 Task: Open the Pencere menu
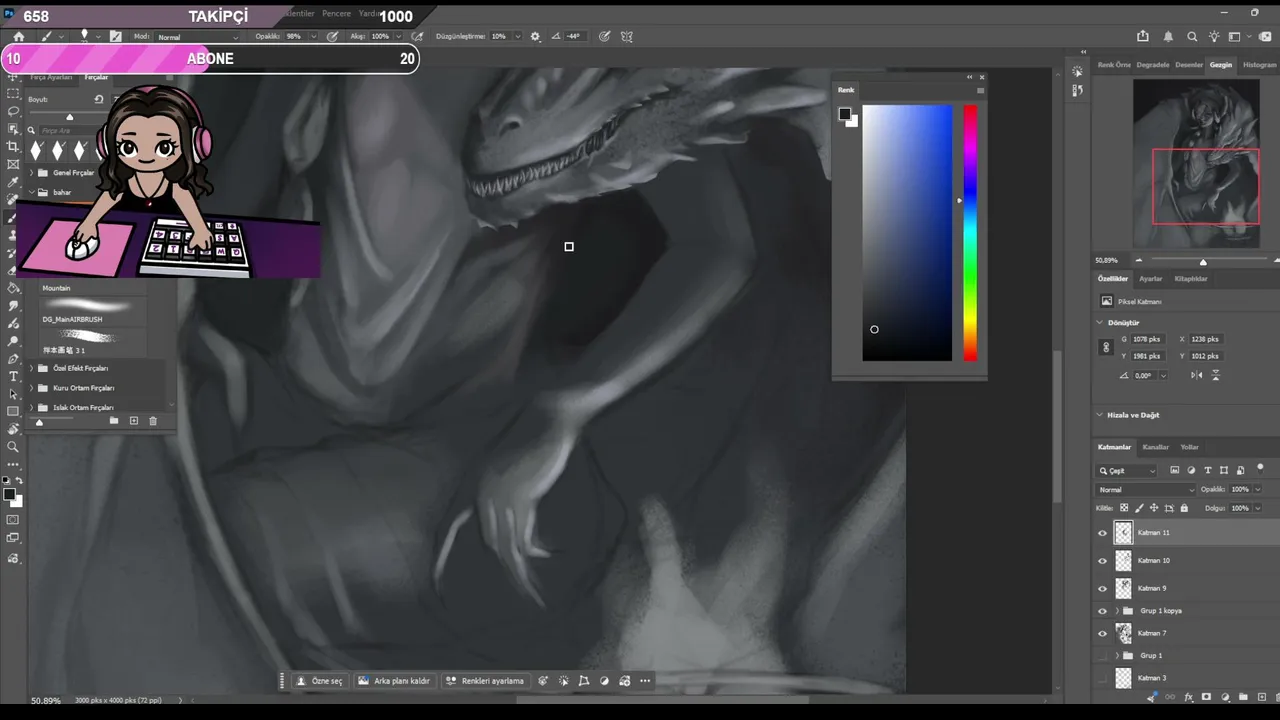tap(337, 14)
